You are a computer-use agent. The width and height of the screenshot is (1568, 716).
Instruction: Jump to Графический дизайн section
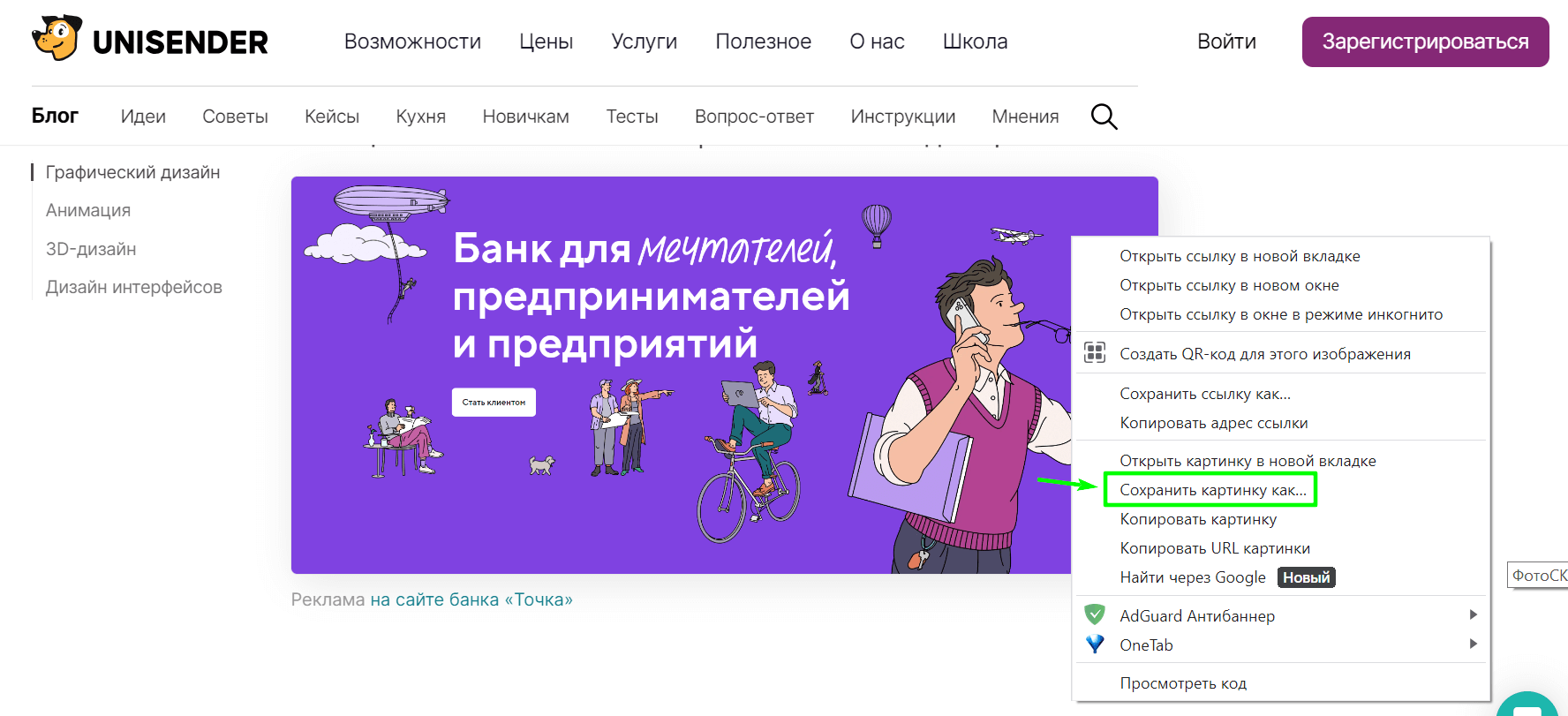[132, 172]
